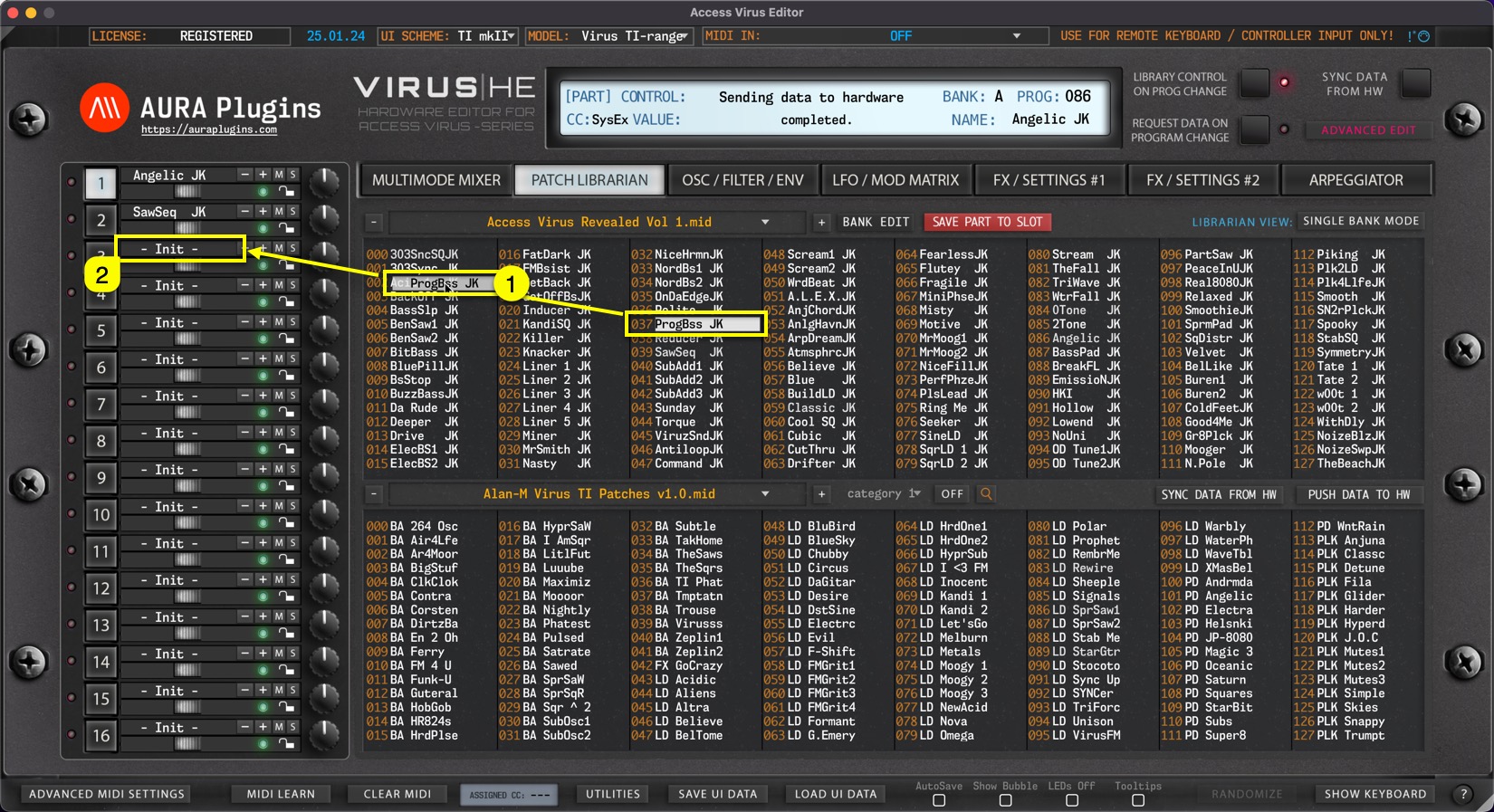
Task: Enable the AutoSave checkbox
Action: tap(939, 800)
